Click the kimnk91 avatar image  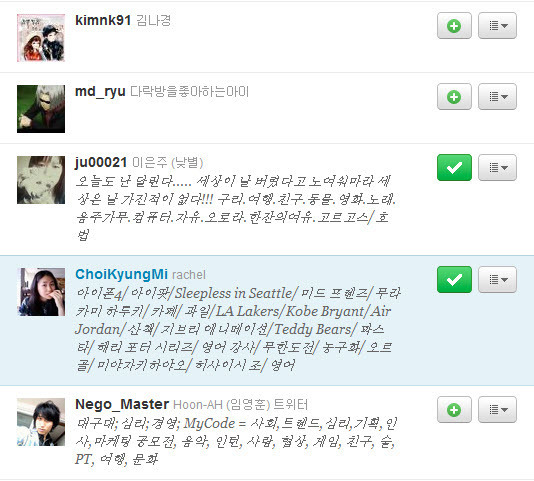tap(41, 38)
